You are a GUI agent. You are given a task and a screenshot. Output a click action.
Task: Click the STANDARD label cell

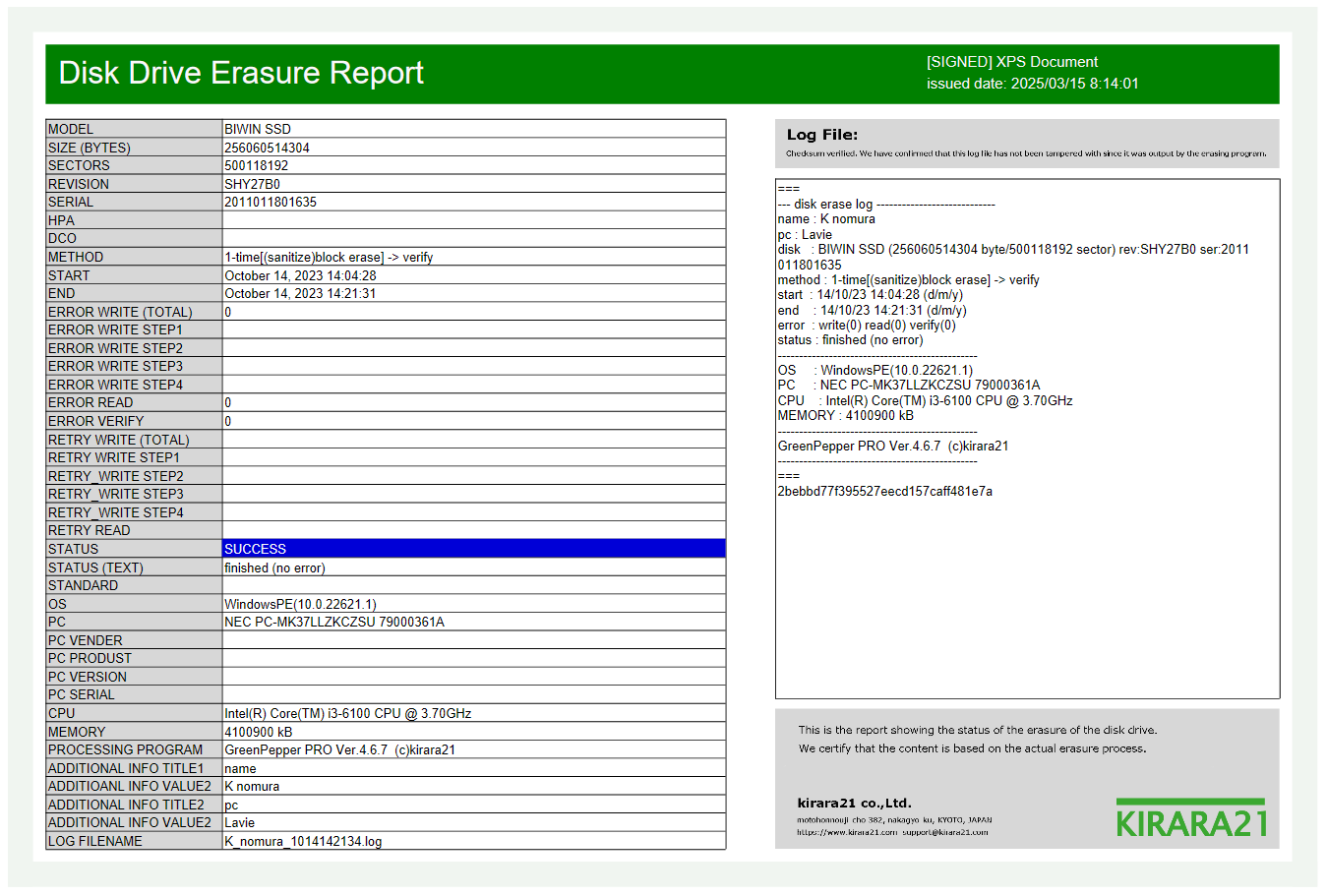pos(134,585)
